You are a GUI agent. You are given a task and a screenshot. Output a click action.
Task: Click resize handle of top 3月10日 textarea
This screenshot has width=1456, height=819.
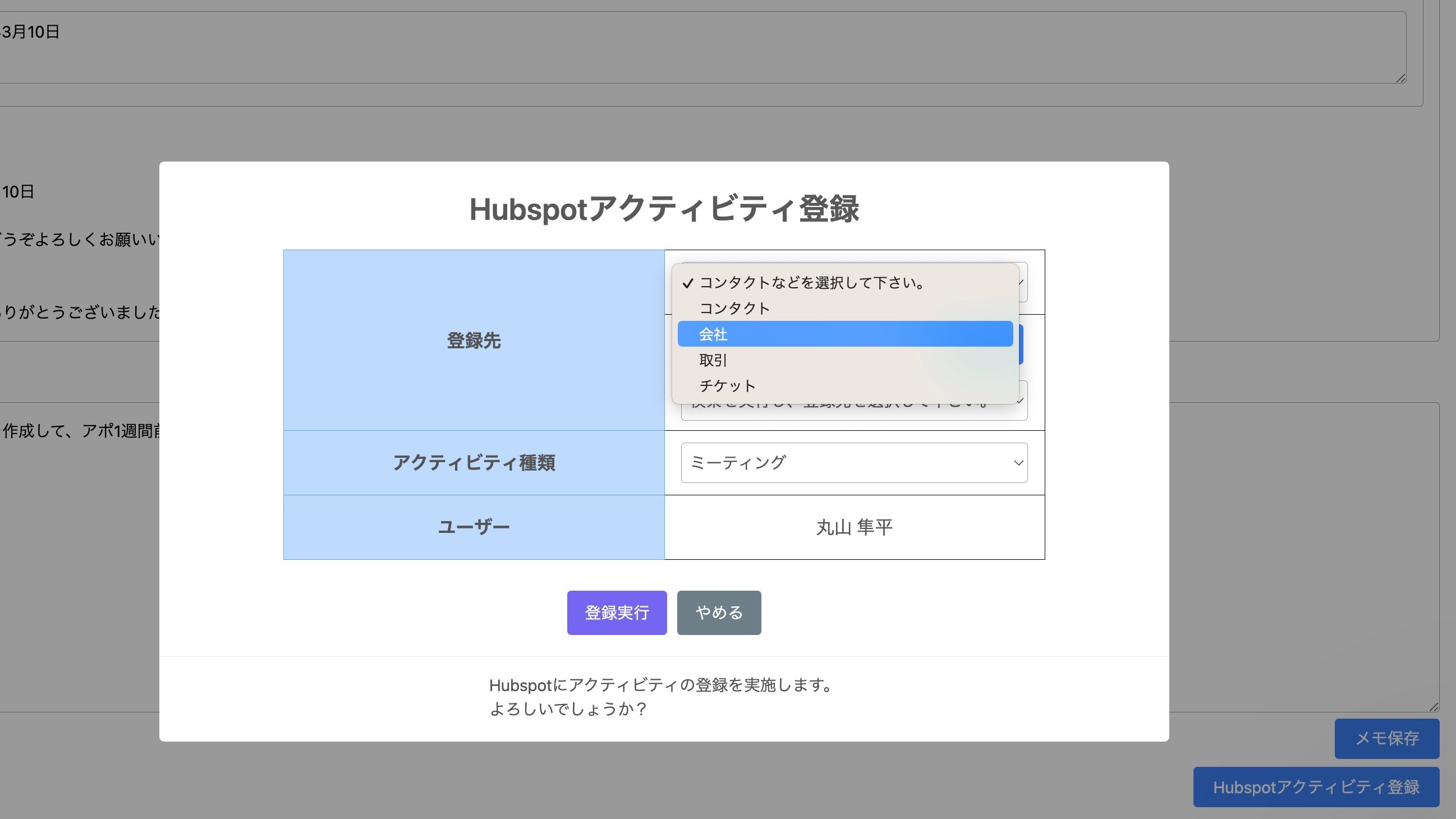pos(1400,79)
